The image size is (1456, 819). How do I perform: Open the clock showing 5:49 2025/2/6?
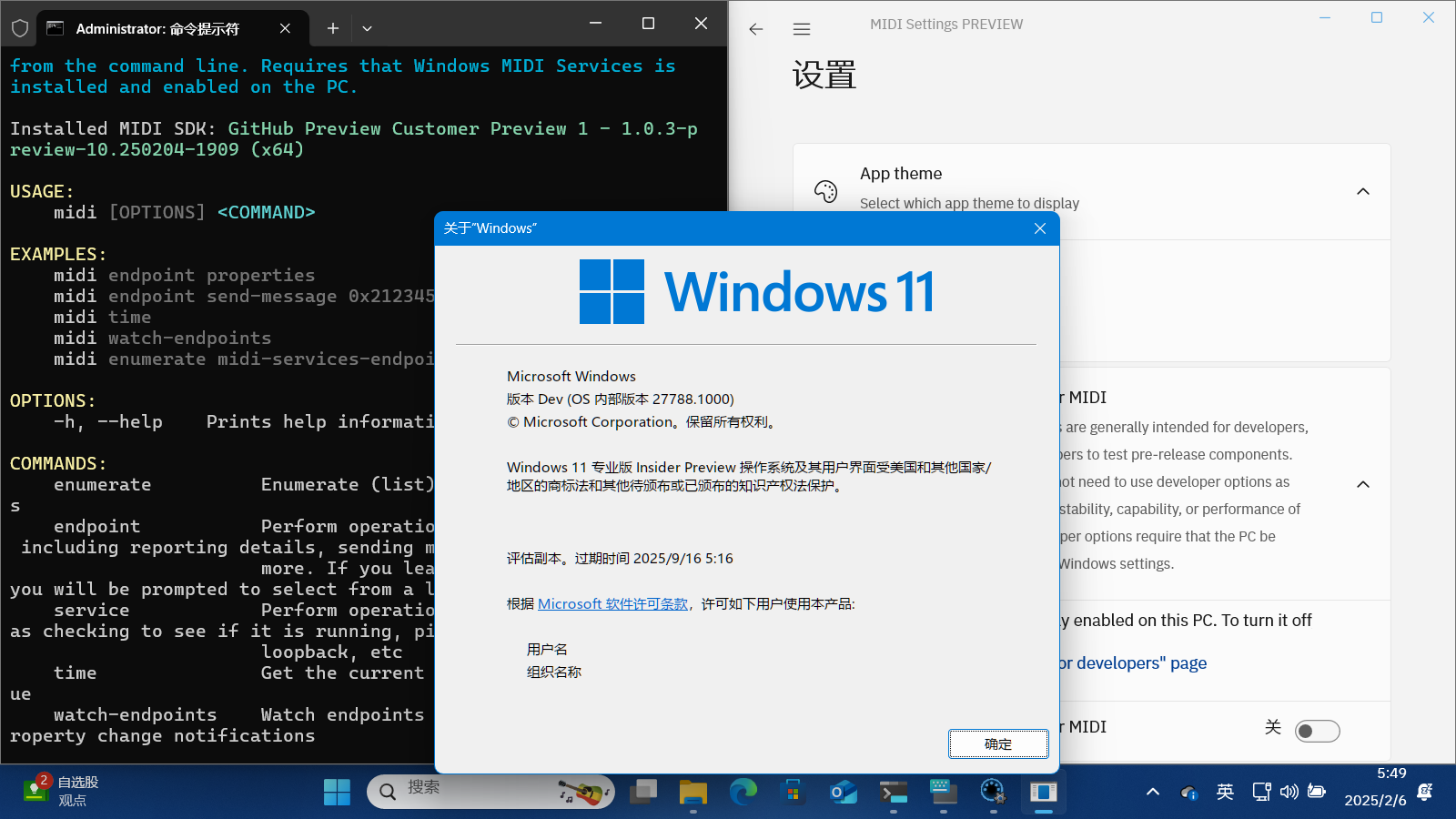1375,787
